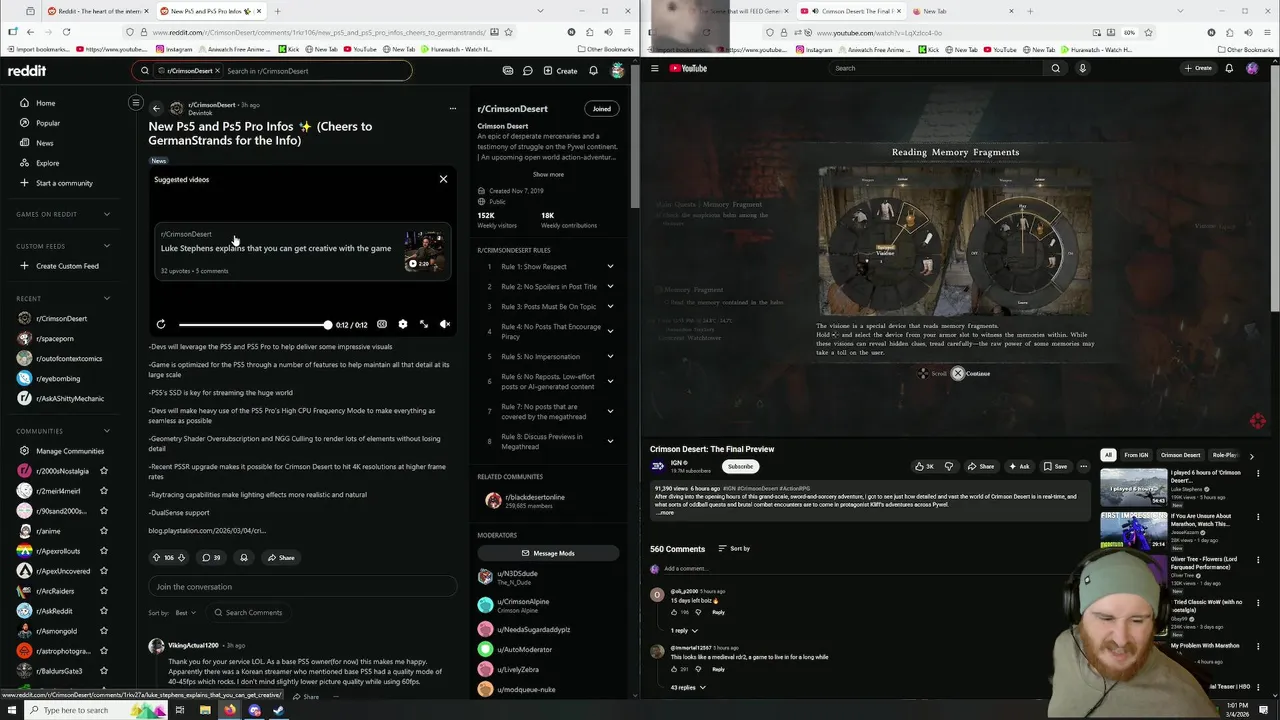The height and width of the screenshot is (720, 1280).
Task: Upvote the Reddit post
Action: point(156,557)
